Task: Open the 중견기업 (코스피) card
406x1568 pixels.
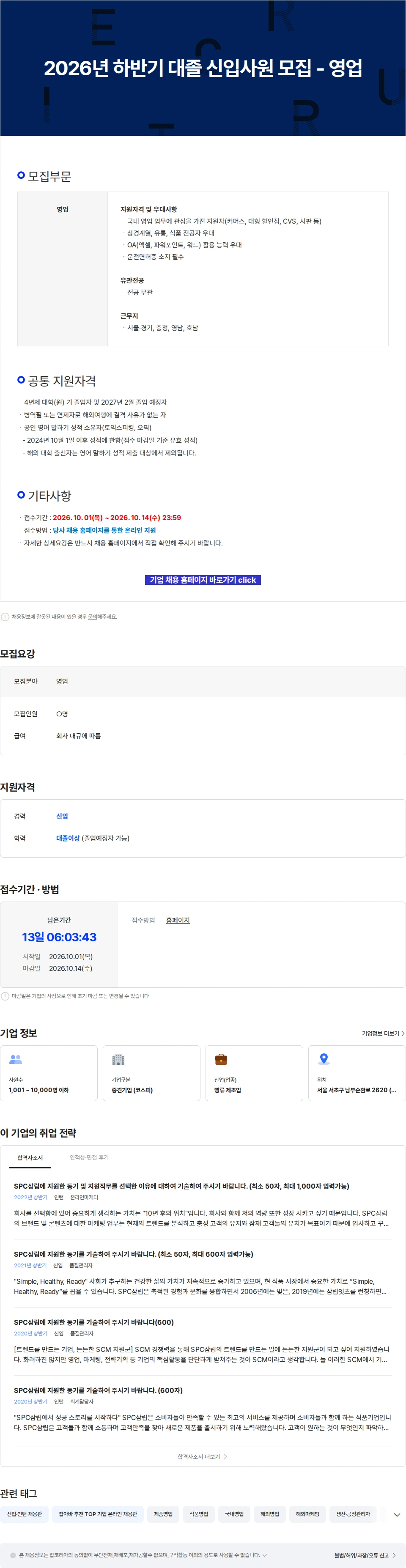Action: pyautogui.click(x=151, y=1073)
